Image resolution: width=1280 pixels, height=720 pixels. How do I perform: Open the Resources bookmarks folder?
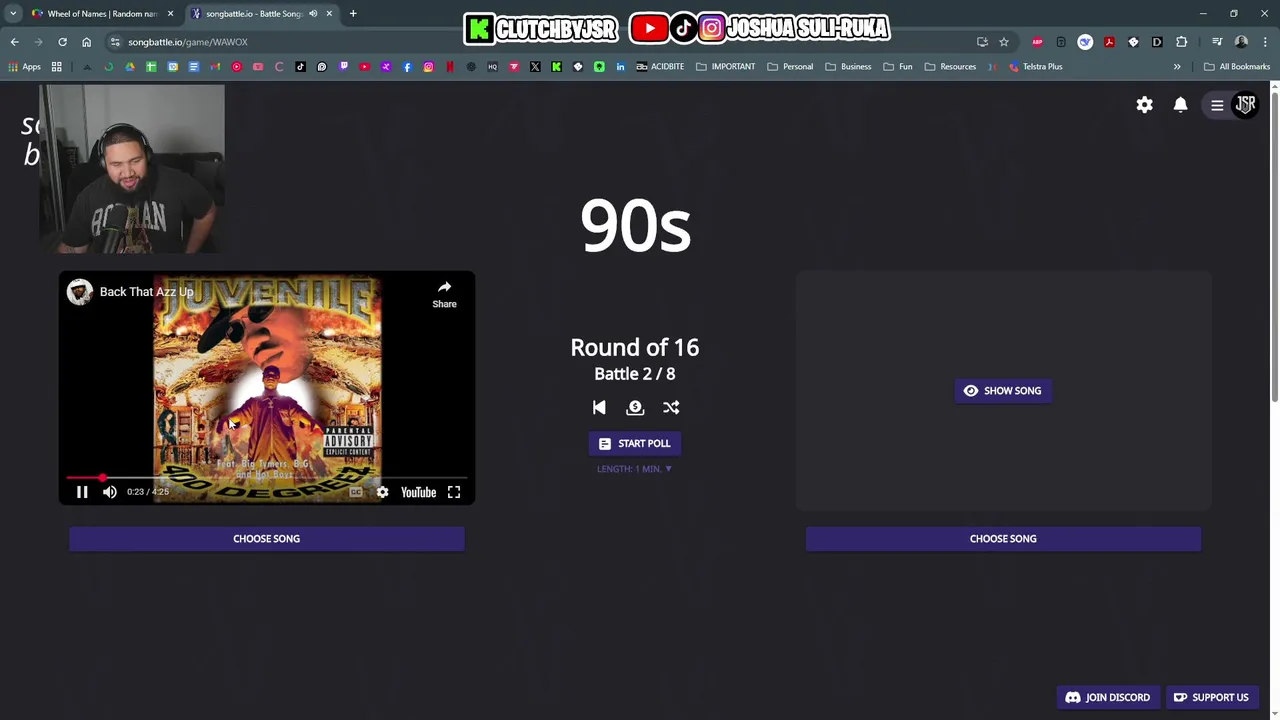(950, 67)
